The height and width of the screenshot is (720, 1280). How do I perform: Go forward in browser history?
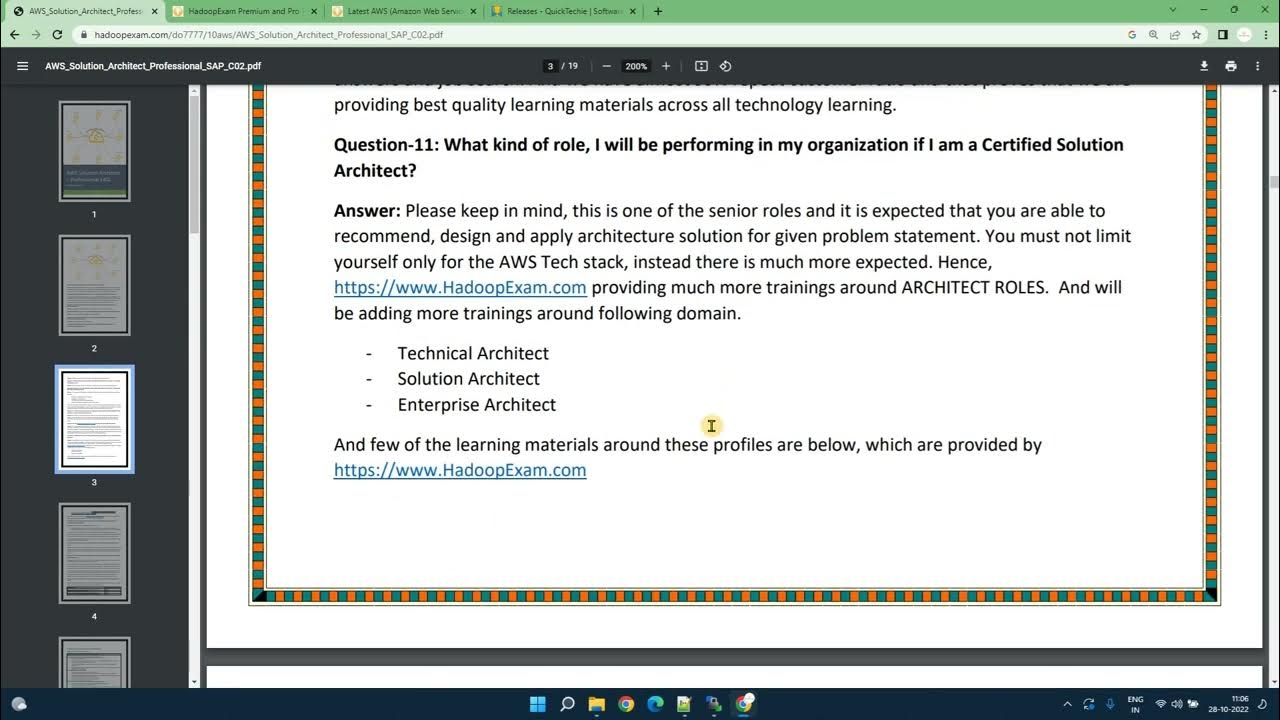coord(36,34)
